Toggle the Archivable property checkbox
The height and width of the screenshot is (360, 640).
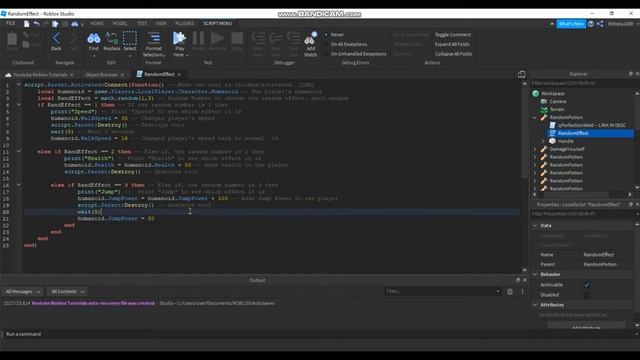[x=587, y=285]
